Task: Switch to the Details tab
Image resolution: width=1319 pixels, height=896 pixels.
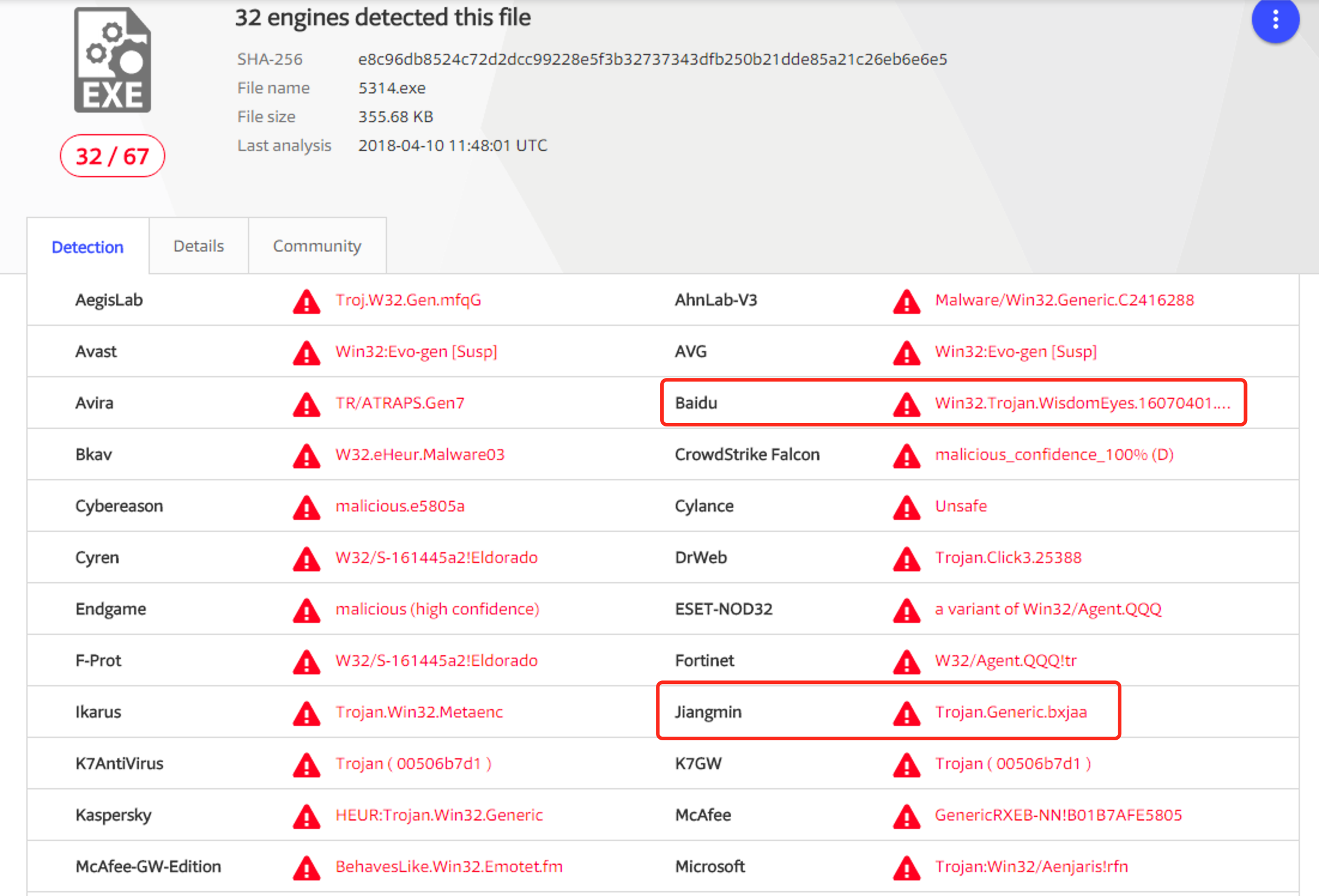Action: pyautogui.click(x=198, y=246)
